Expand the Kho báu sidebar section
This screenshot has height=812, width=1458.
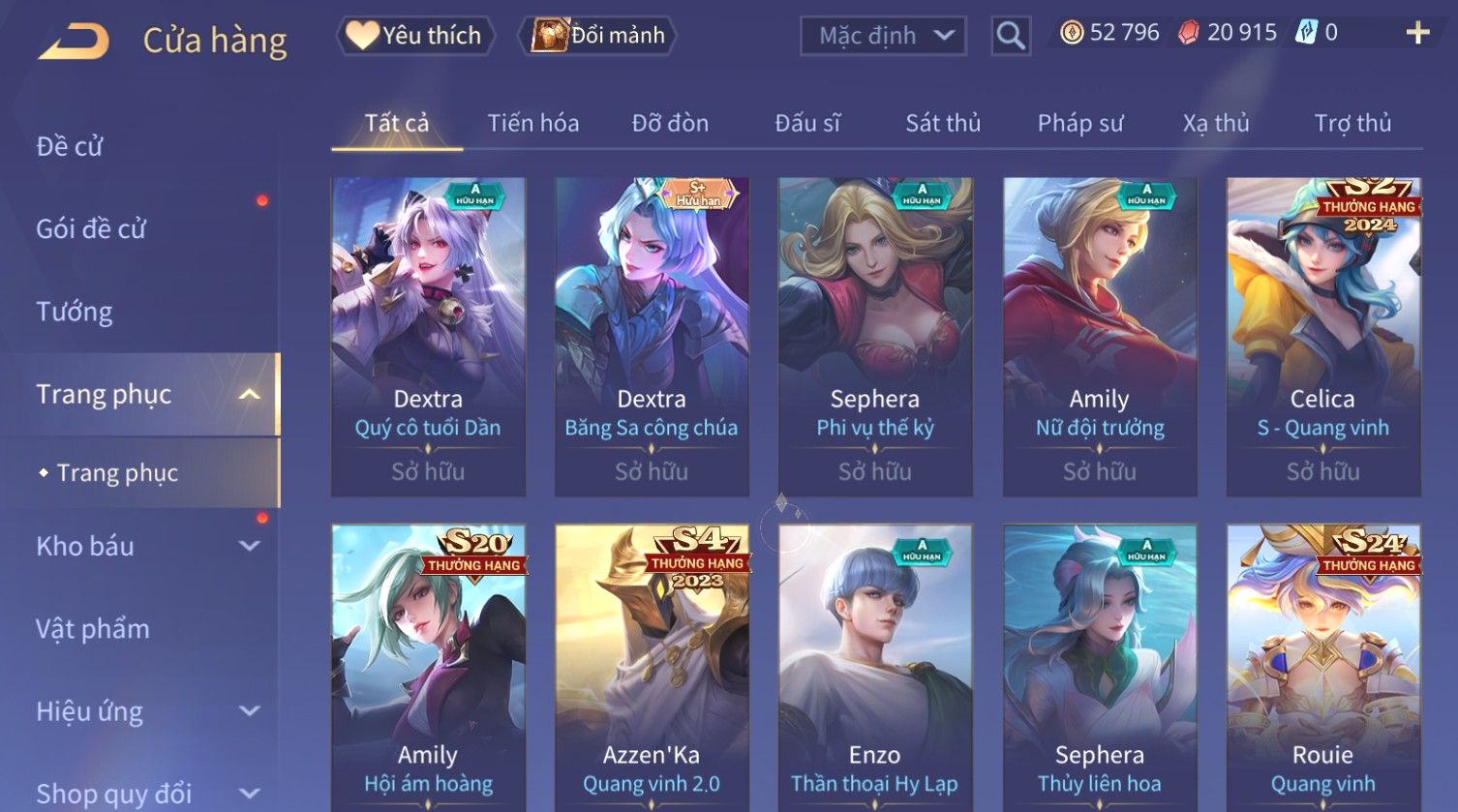point(249,546)
